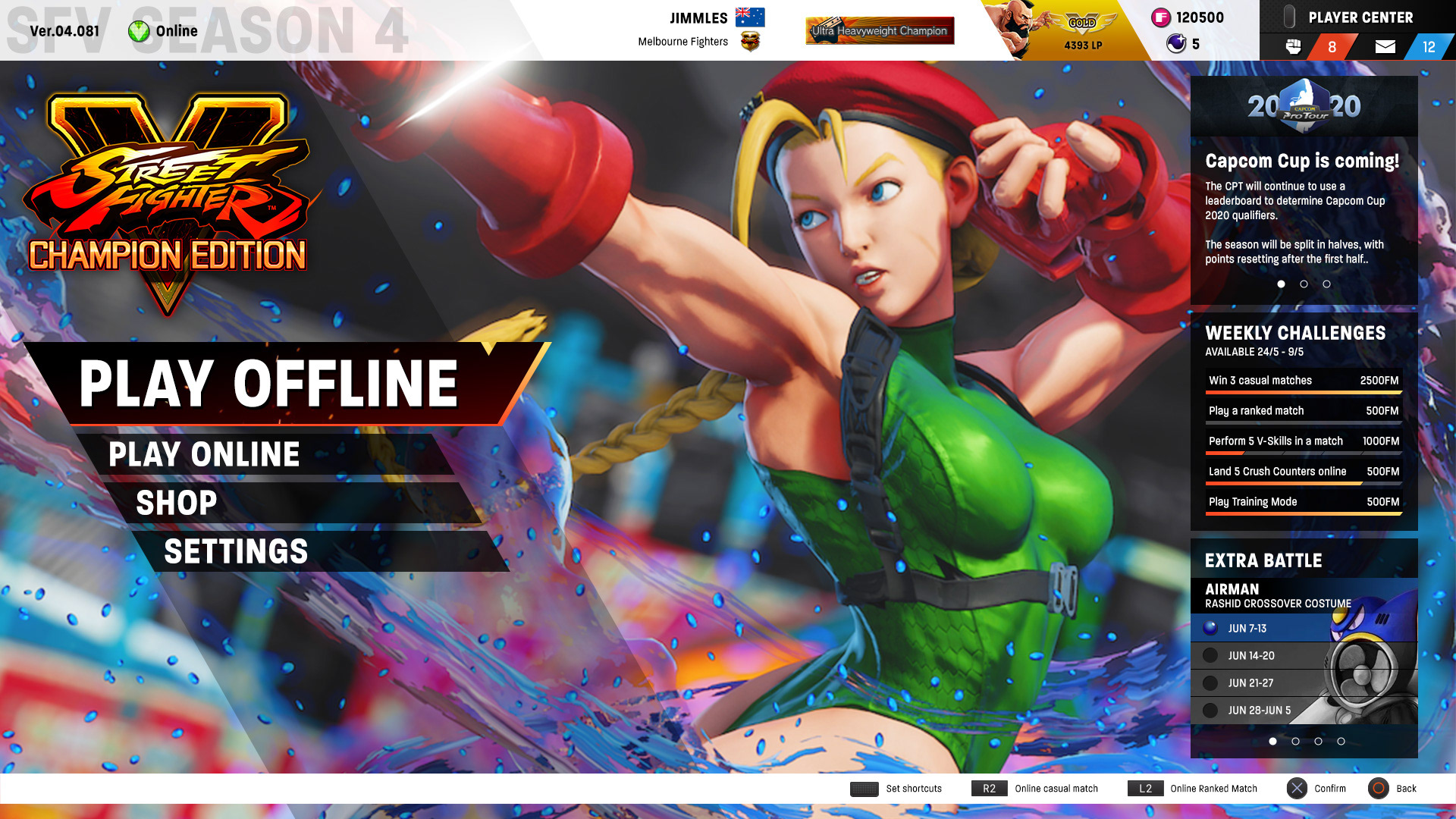Select the JUN 21-27 Extra Battle radio
This screenshot has width=1456, height=819.
[1210, 682]
